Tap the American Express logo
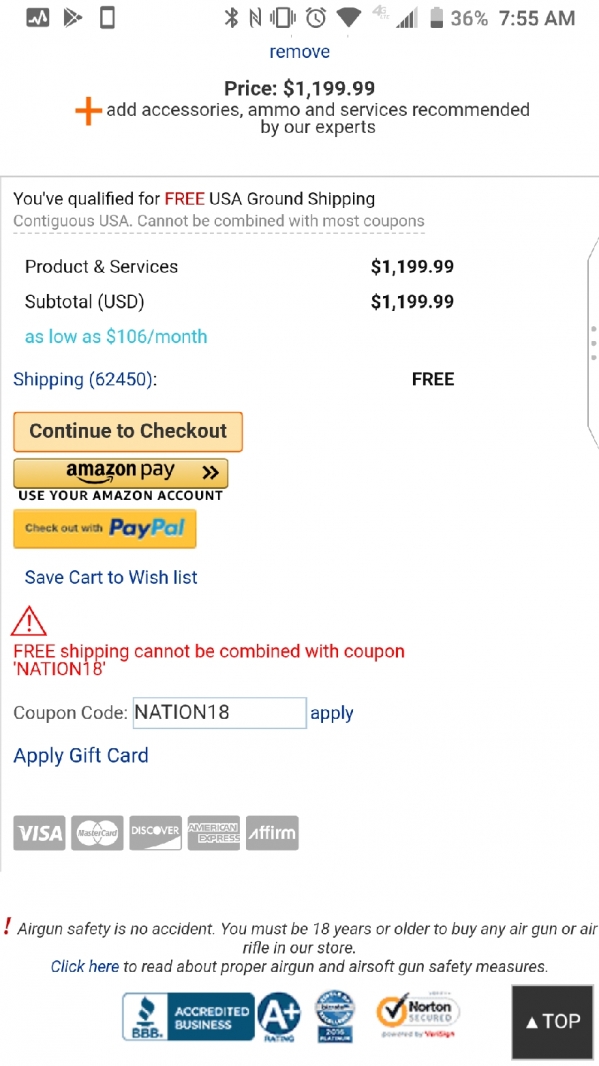Viewport: 599px width, 1066px height. pos(213,833)
